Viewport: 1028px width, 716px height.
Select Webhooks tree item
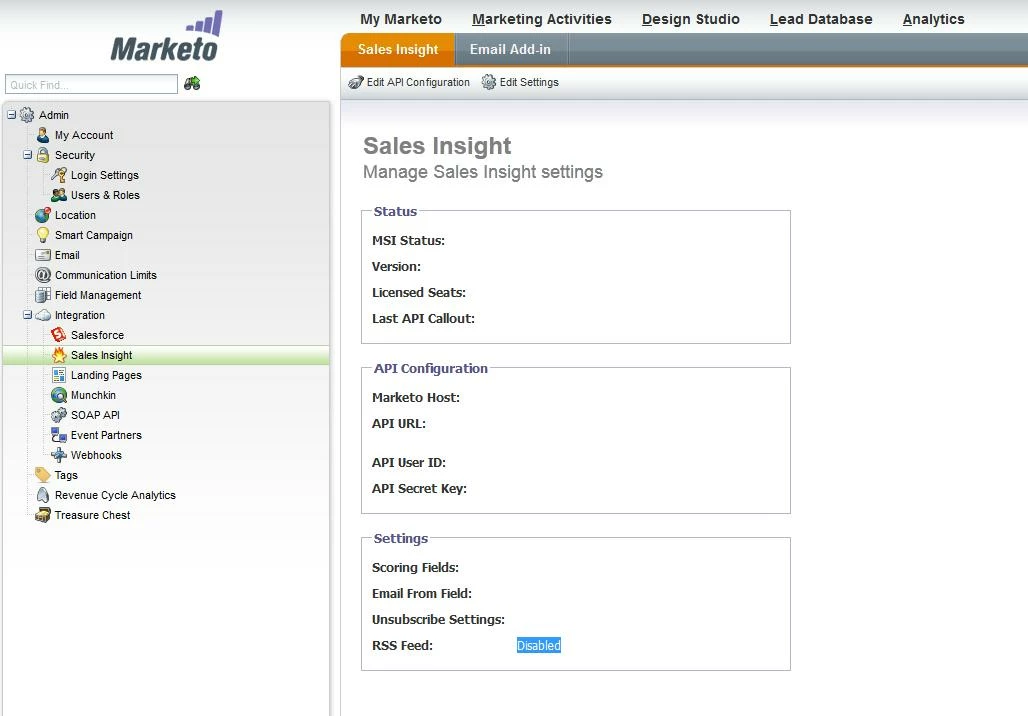pos(96,455)
